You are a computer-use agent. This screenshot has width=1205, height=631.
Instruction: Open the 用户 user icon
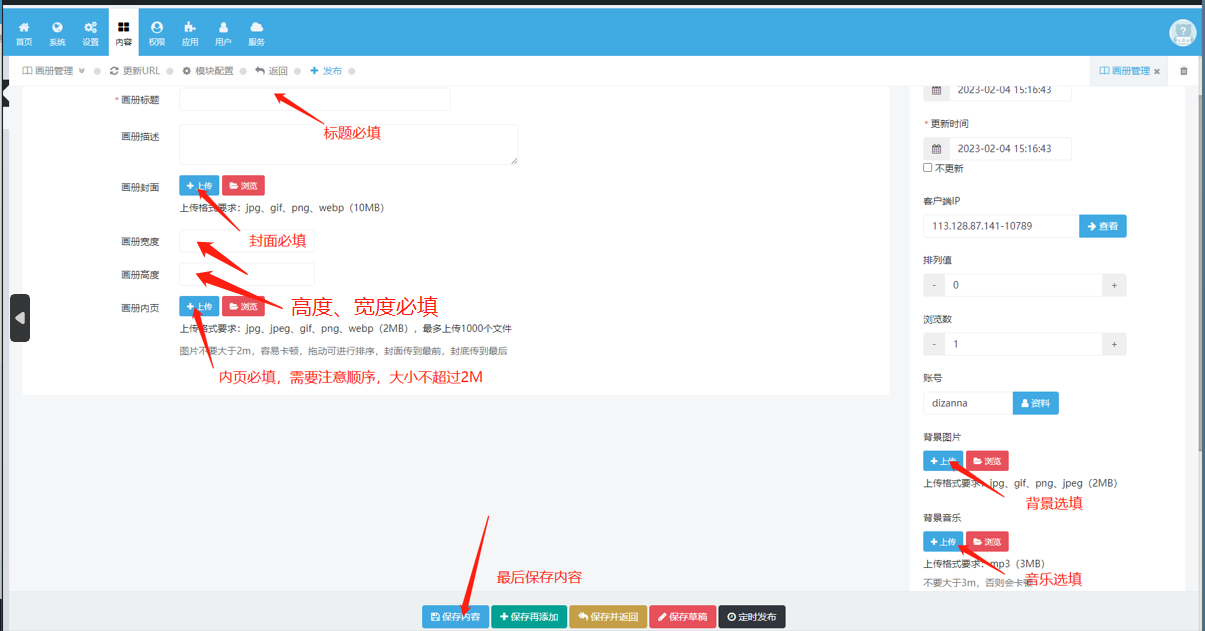223,33
